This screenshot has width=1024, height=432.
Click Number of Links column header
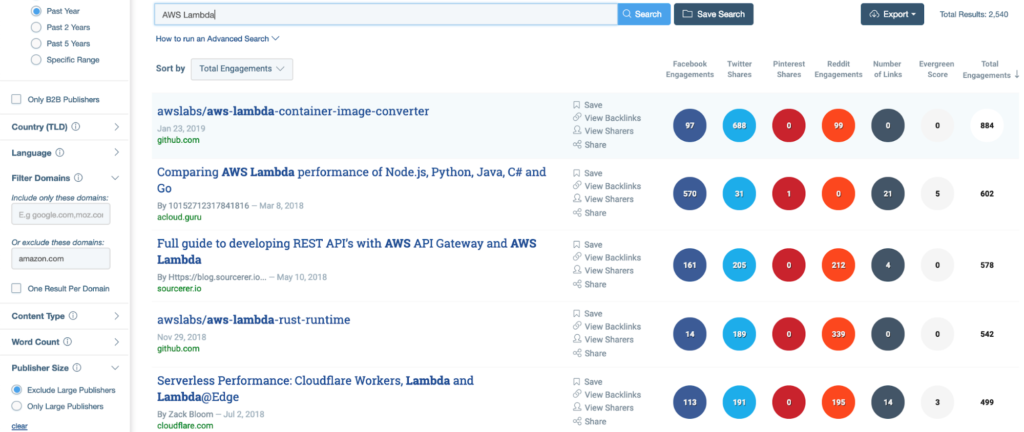tap(888, 69)
